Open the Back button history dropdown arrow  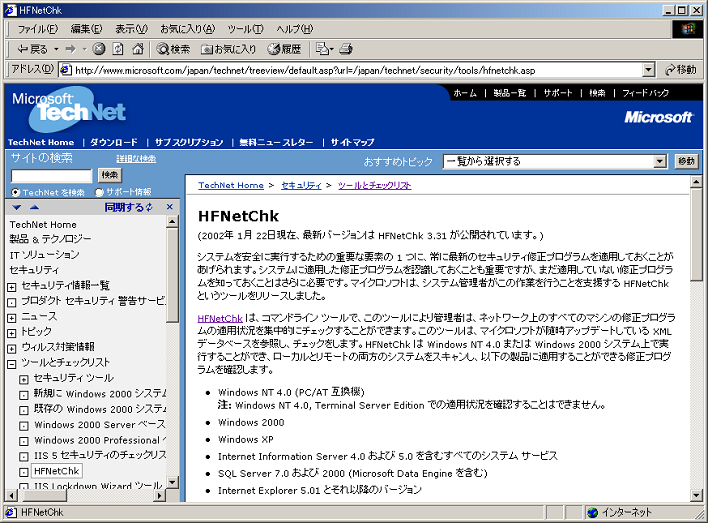[x=56, y=49]
